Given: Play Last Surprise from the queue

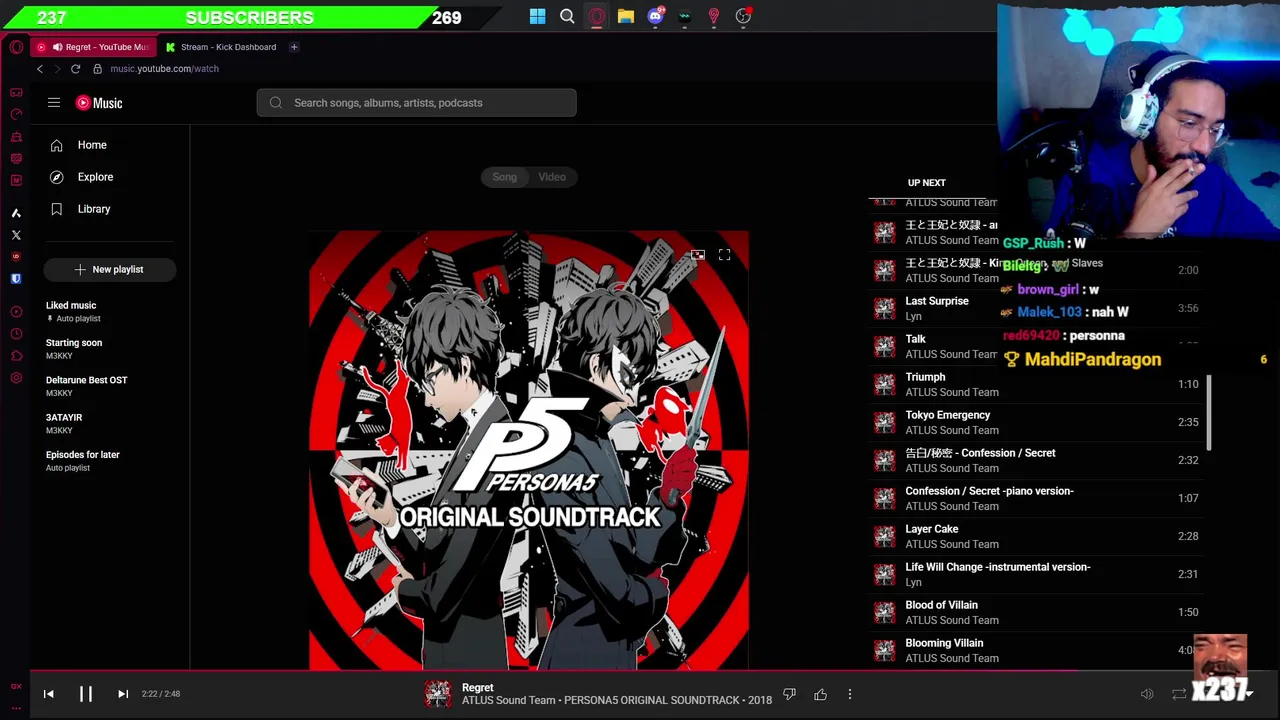Looking at the screenshot, I should [x=1035, y=308].
